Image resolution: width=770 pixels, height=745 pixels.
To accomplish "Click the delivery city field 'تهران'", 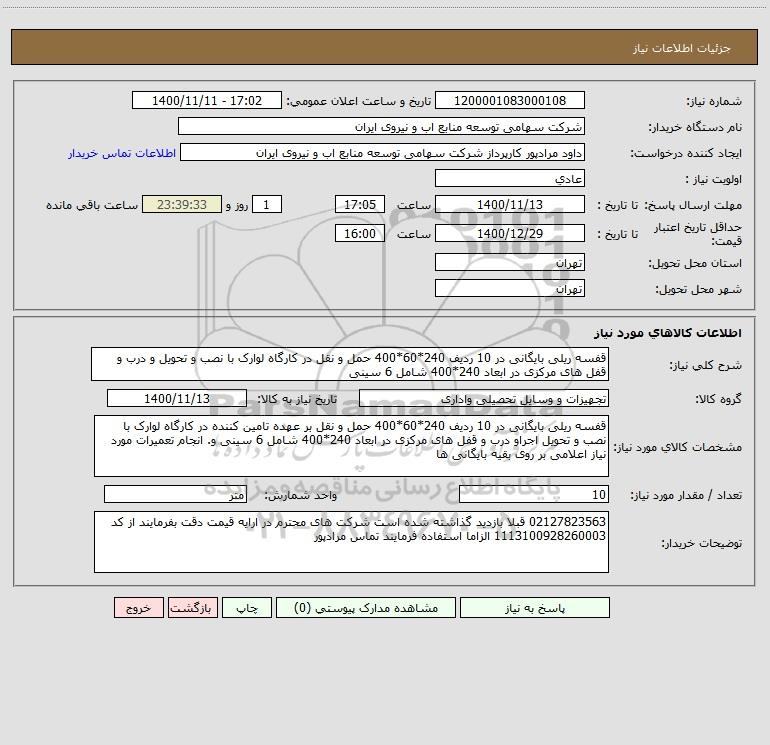I will [510, 288].
